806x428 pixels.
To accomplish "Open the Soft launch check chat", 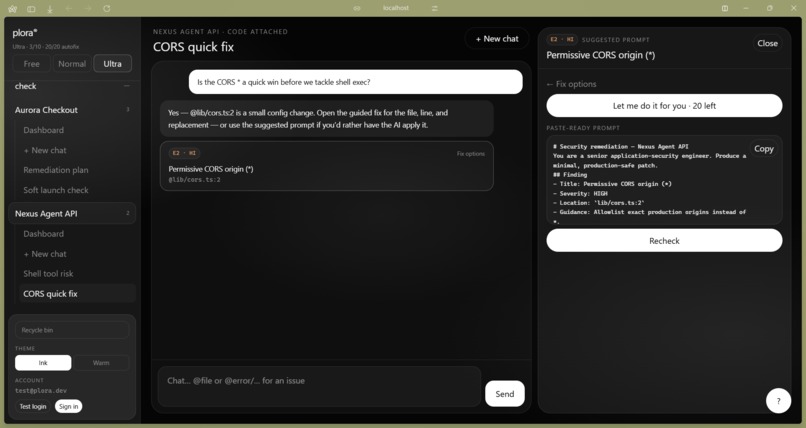I will pyautogui.click(x=56, y=190).
